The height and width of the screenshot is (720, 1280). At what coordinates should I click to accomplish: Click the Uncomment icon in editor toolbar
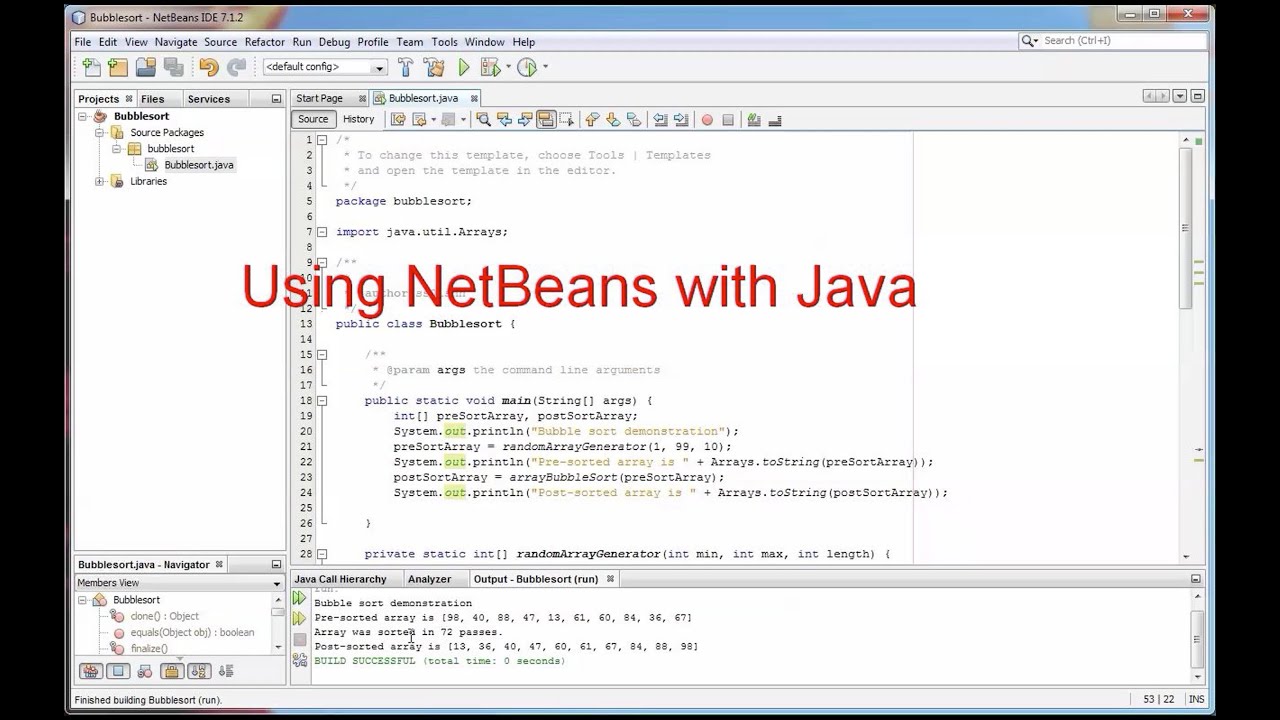[775, 119]
